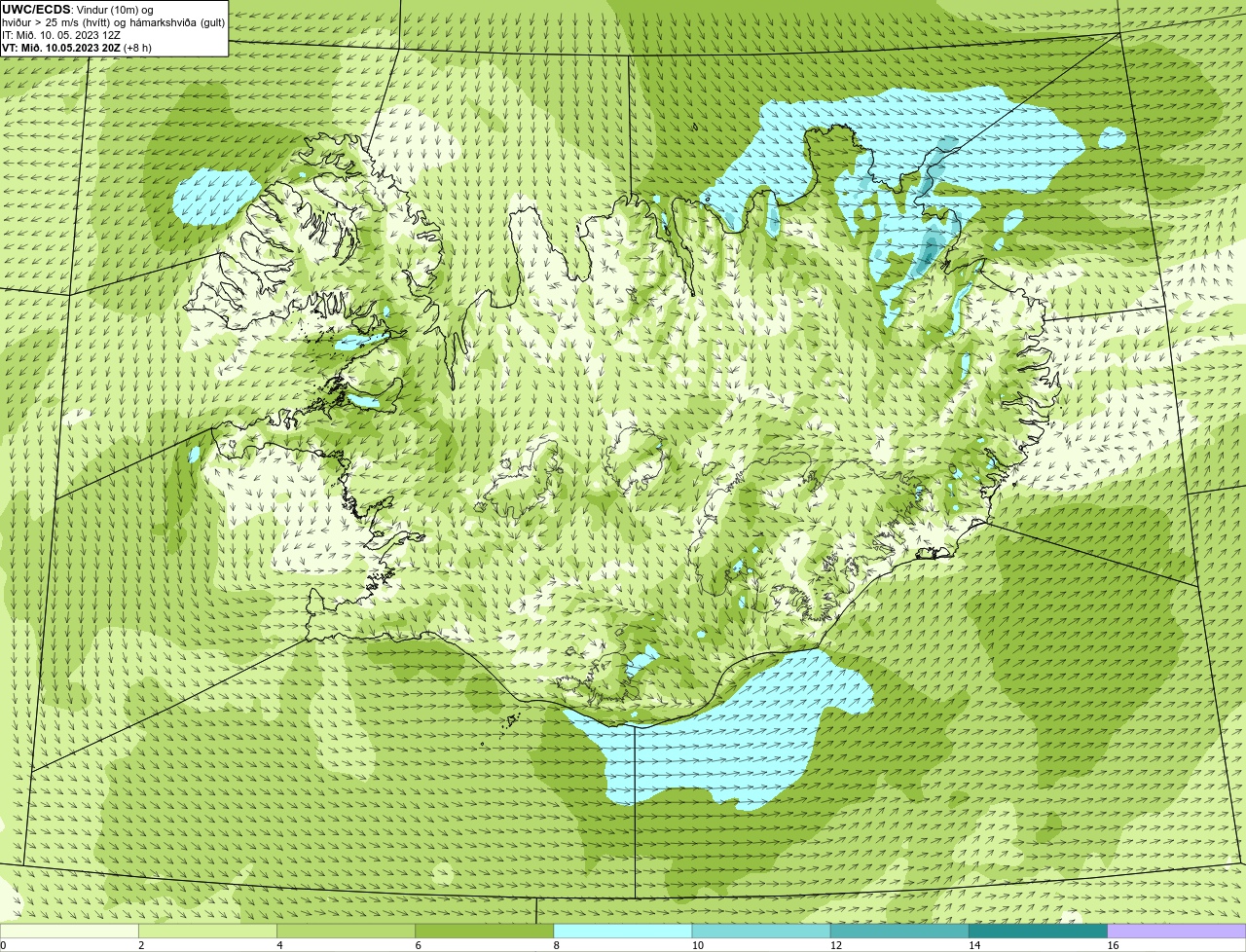Choose the 12–14 m/s teal legend swatch
This screenshot has height=952, width=1246.
(899, 931)
